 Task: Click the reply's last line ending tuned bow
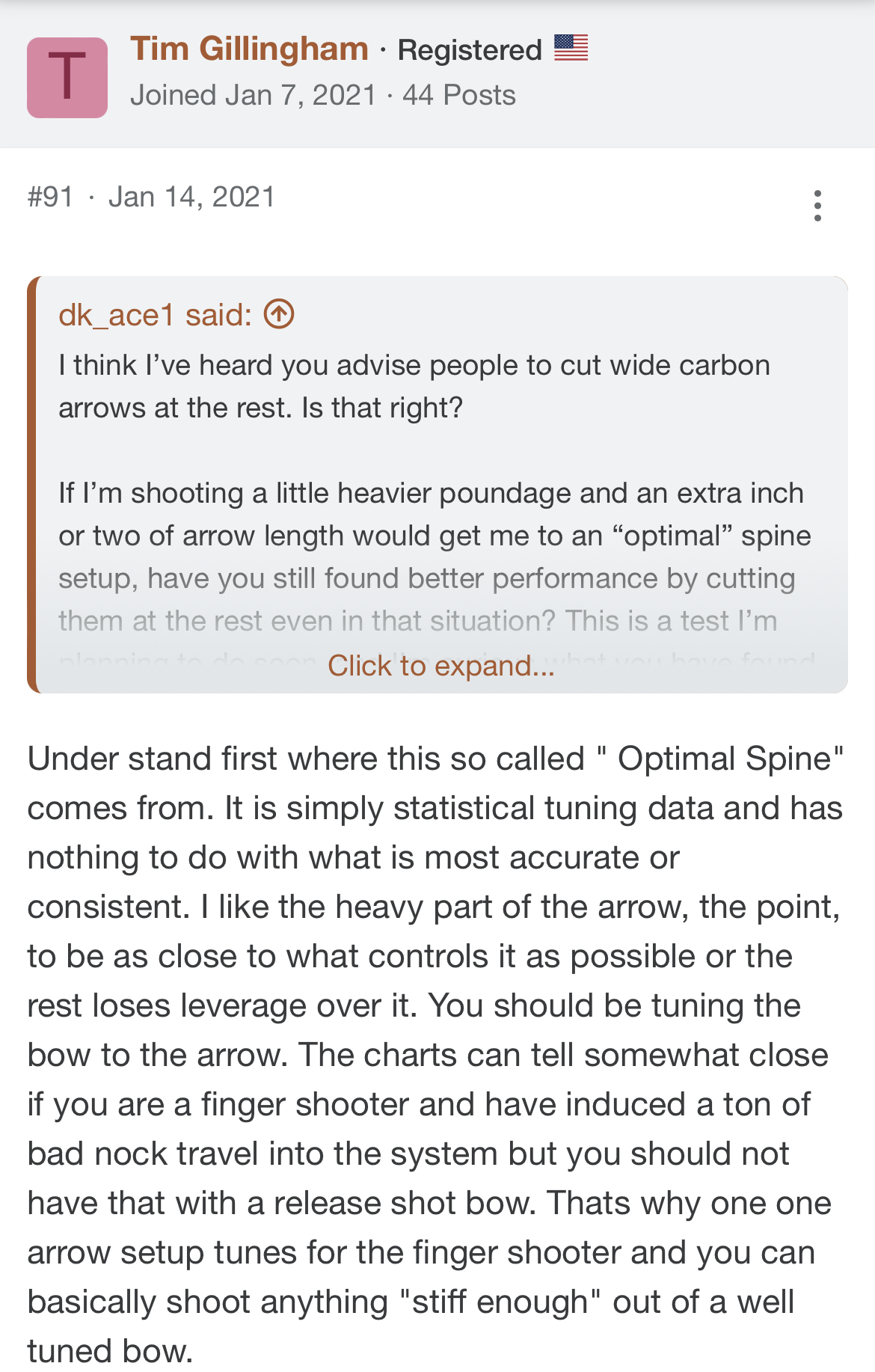[x=111, y=1351]
